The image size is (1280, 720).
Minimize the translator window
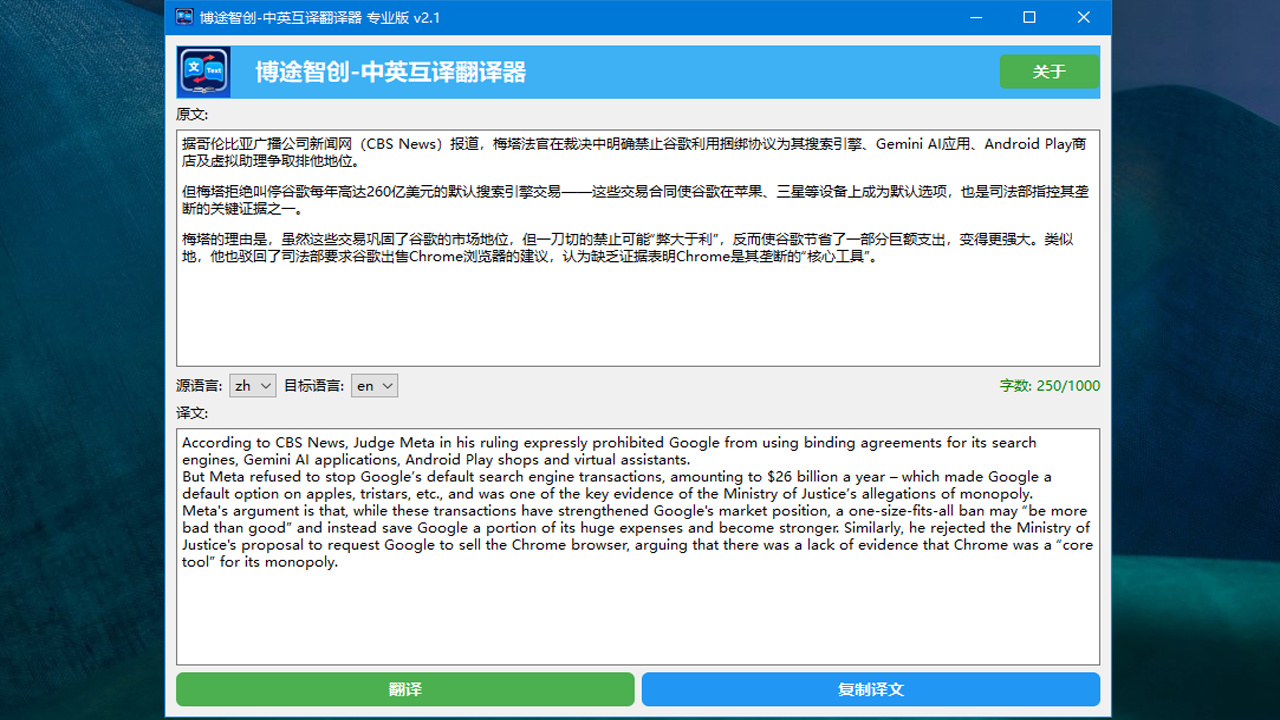tap(975, 17)
